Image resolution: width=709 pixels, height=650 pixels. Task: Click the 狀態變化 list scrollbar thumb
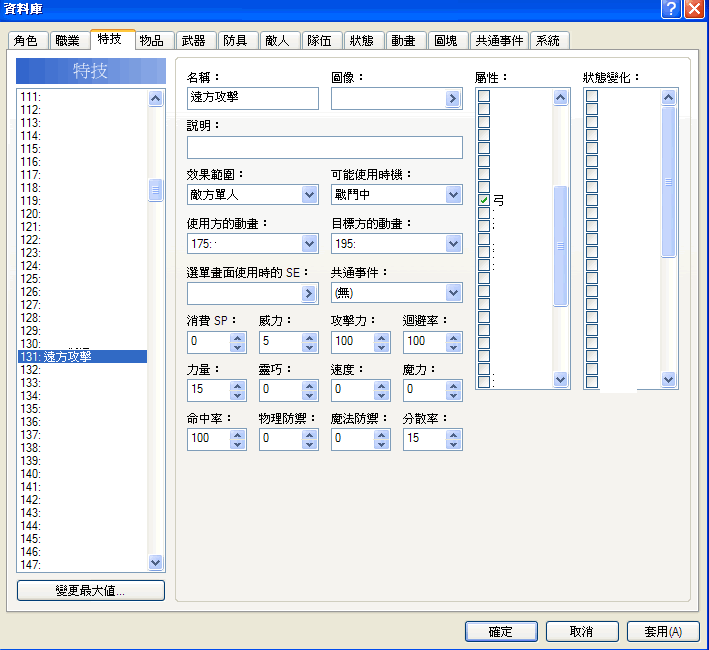tap(668, 182)
